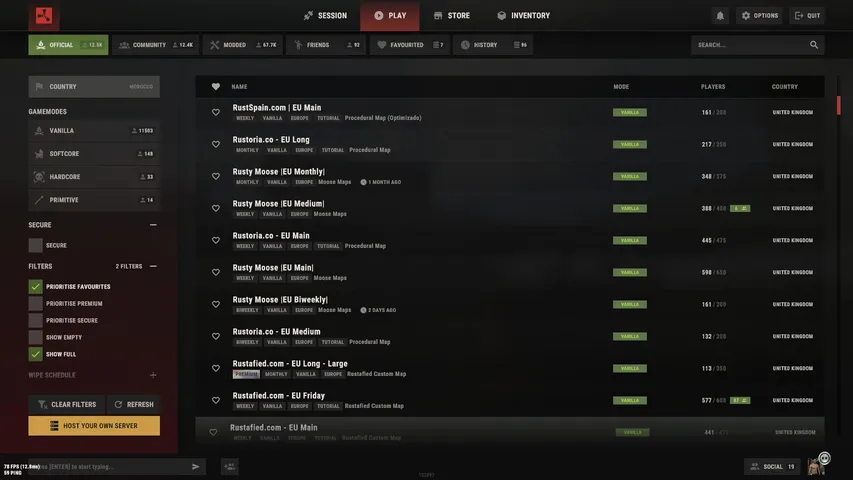Switch to the Official servers tab
This screenshot has width=853, height=480.
click(68, 45)
